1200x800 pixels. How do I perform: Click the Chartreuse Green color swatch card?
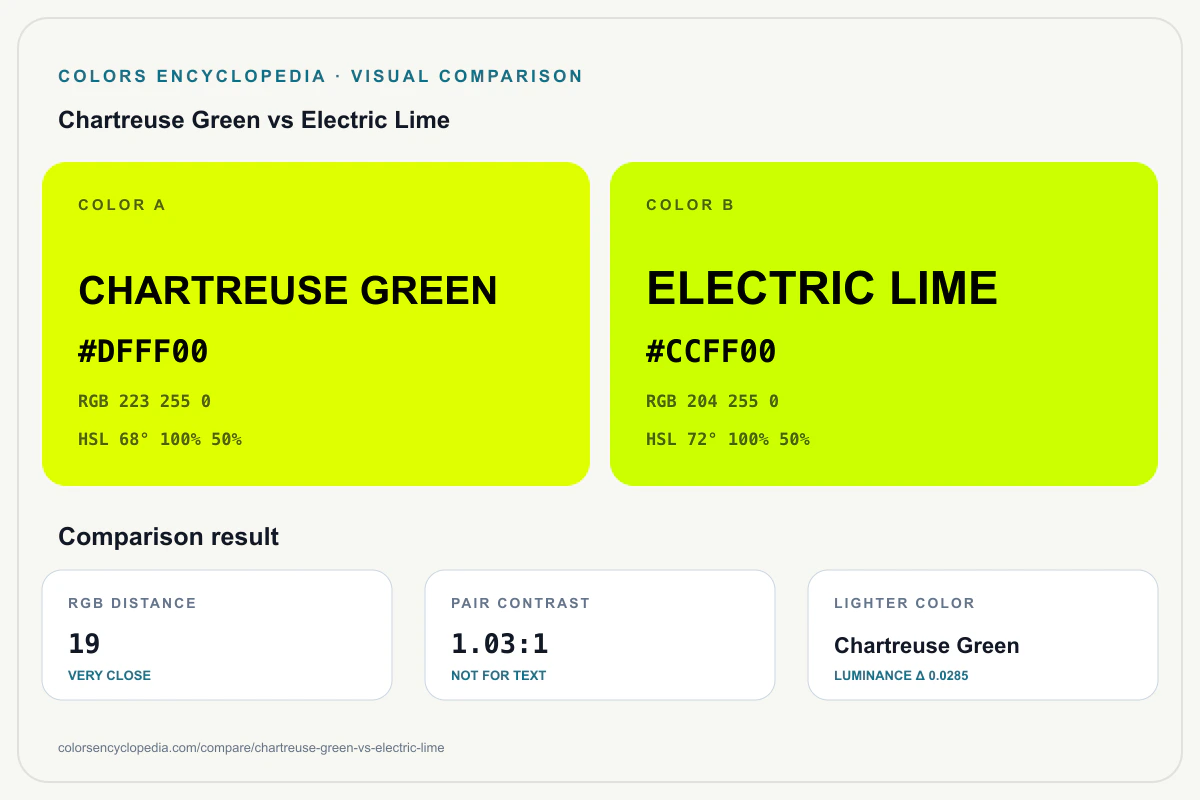click(x=316, y=324)
